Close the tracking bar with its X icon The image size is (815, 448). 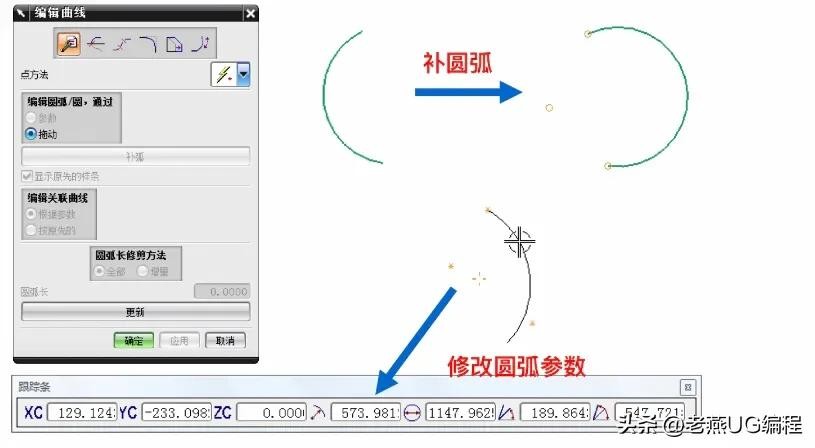point(687,387)
